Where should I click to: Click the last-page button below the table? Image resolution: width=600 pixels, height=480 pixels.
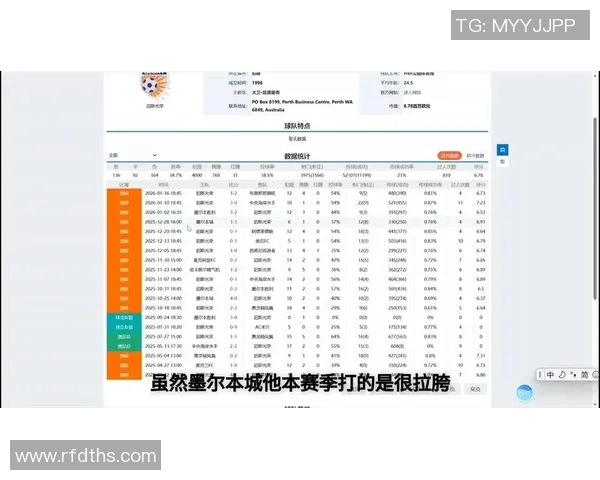[475, 389]
